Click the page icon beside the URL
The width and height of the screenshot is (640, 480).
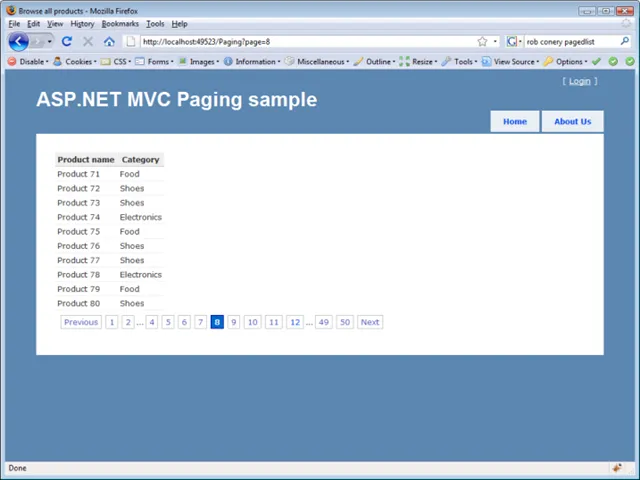tap(131, 41)
